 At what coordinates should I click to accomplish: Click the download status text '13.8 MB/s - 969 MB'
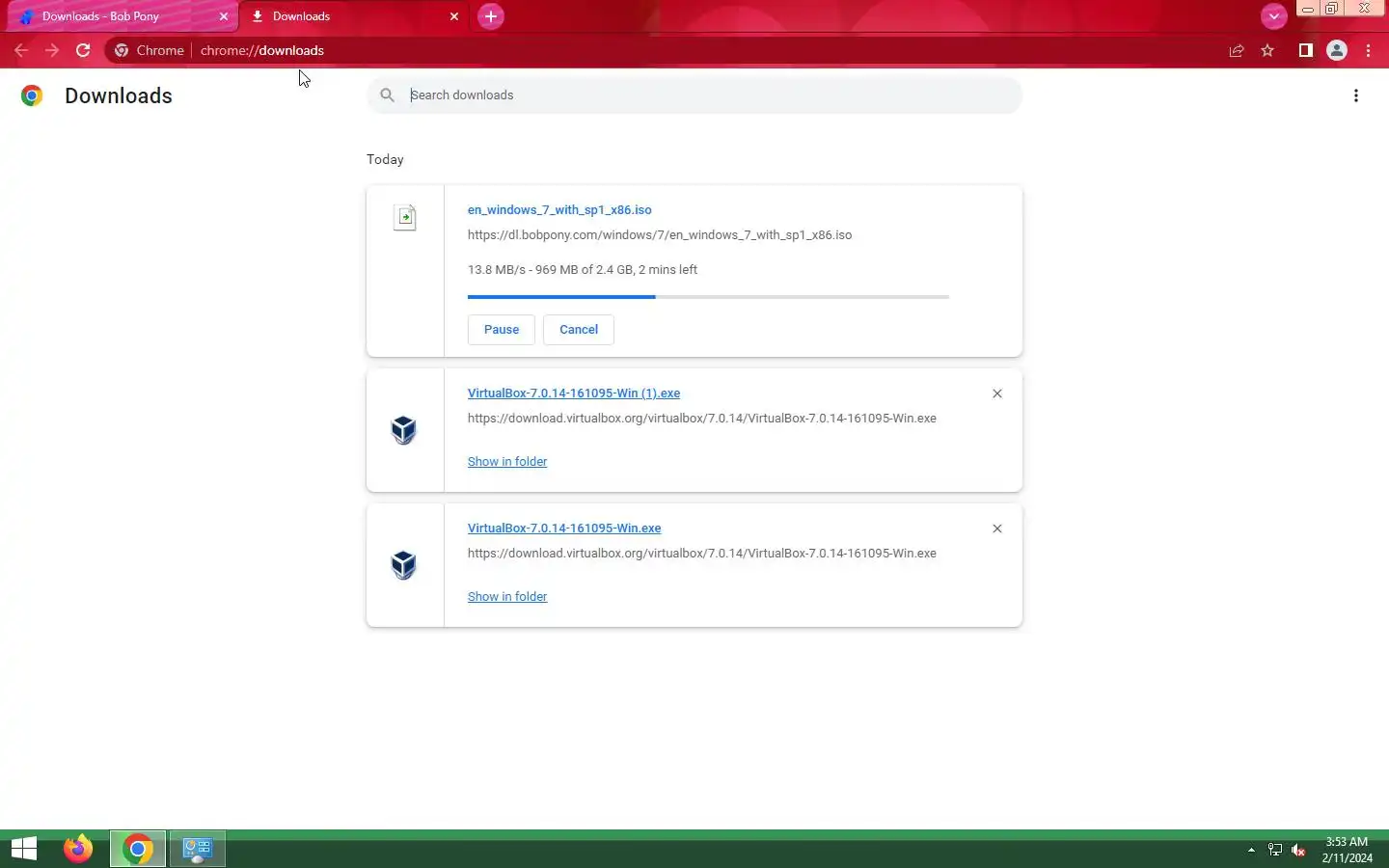pyautogui.click(x=583, y=269)
